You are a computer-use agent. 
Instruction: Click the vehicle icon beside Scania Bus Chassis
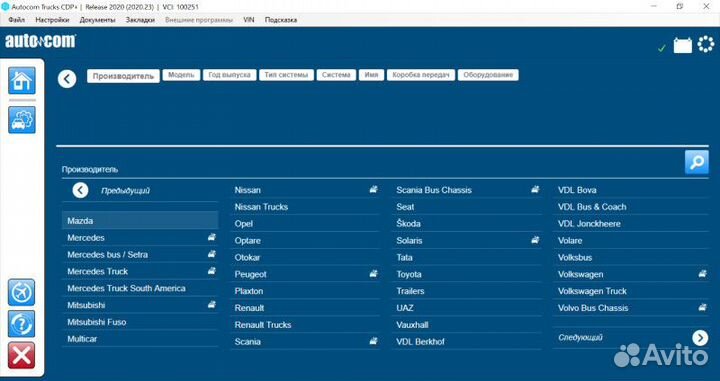[535, 189]
